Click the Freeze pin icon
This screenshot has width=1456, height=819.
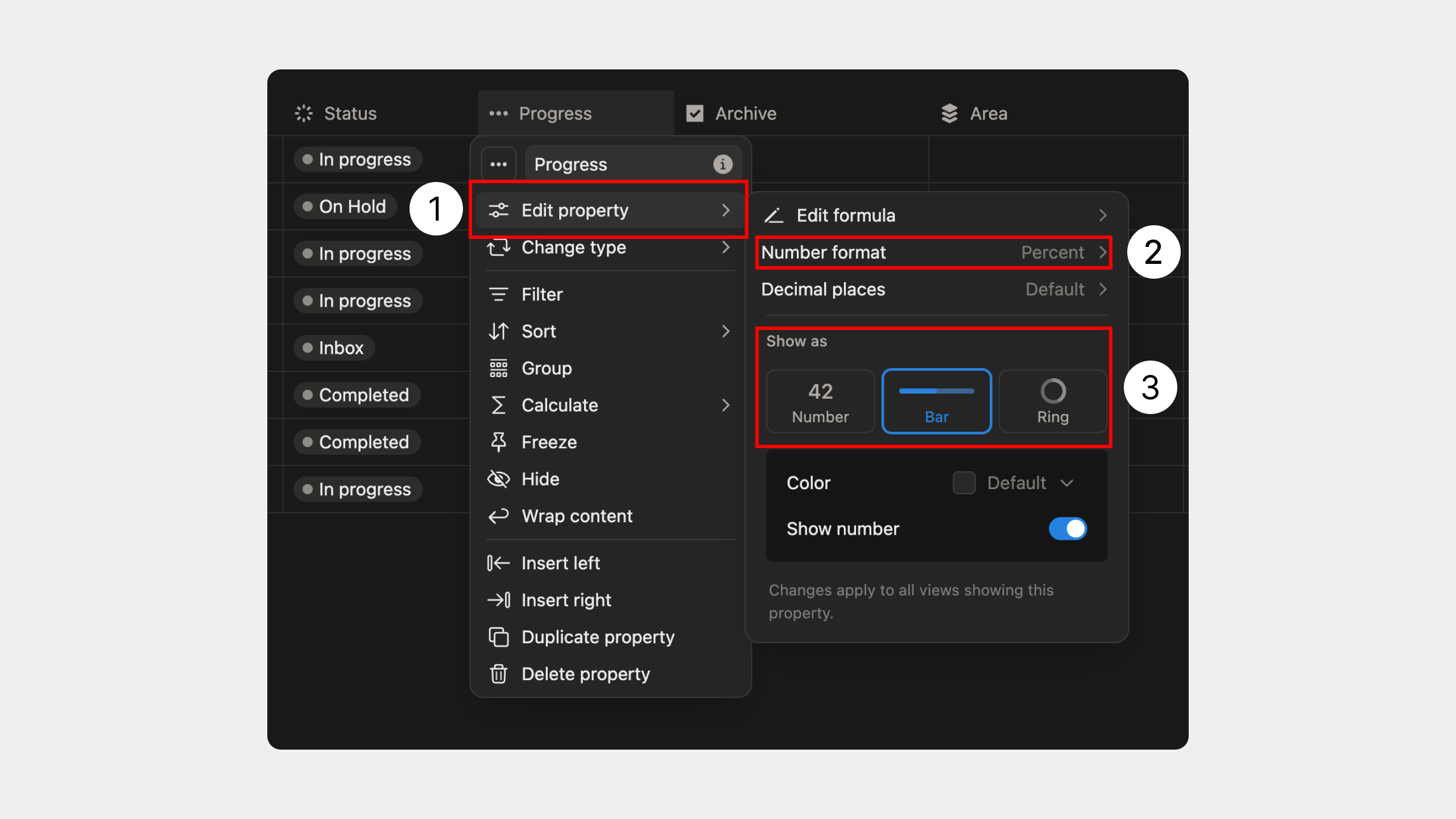[x=498, y=442]
